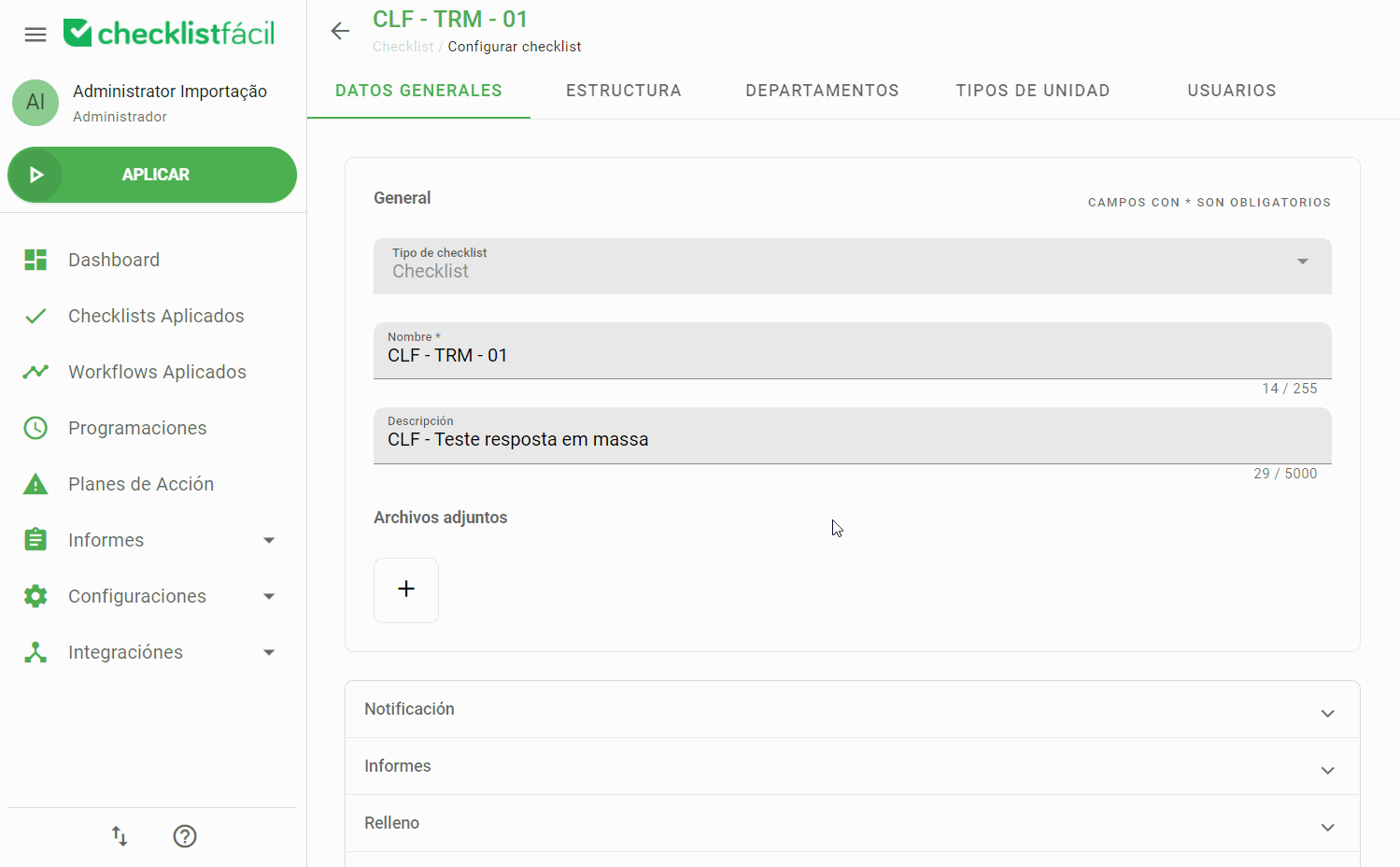This screenshot has height=867, width=1400.
Task: Switch to the Tipos de Unidad tab
Action: (x=1033, y=91)
